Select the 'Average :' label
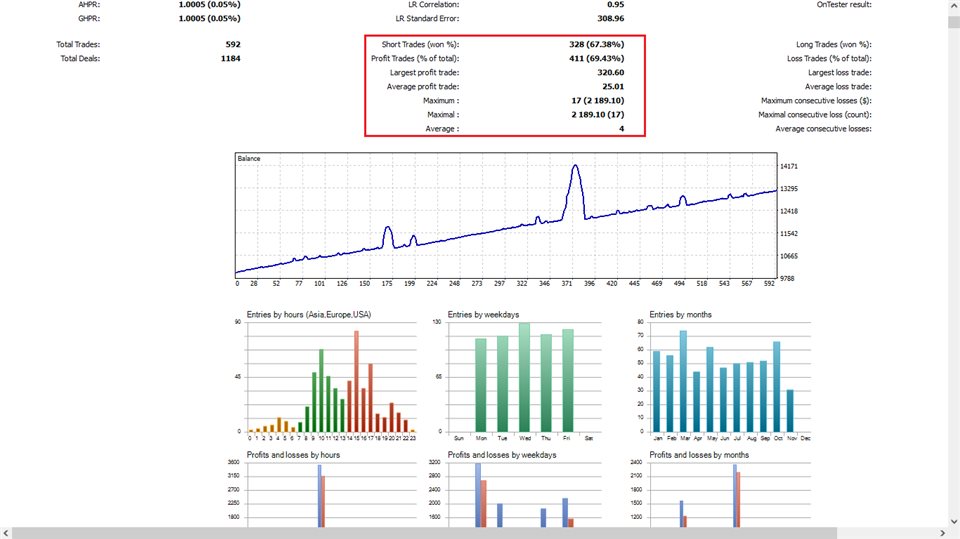Screen dimensions: 960x539 click(442, 129)
